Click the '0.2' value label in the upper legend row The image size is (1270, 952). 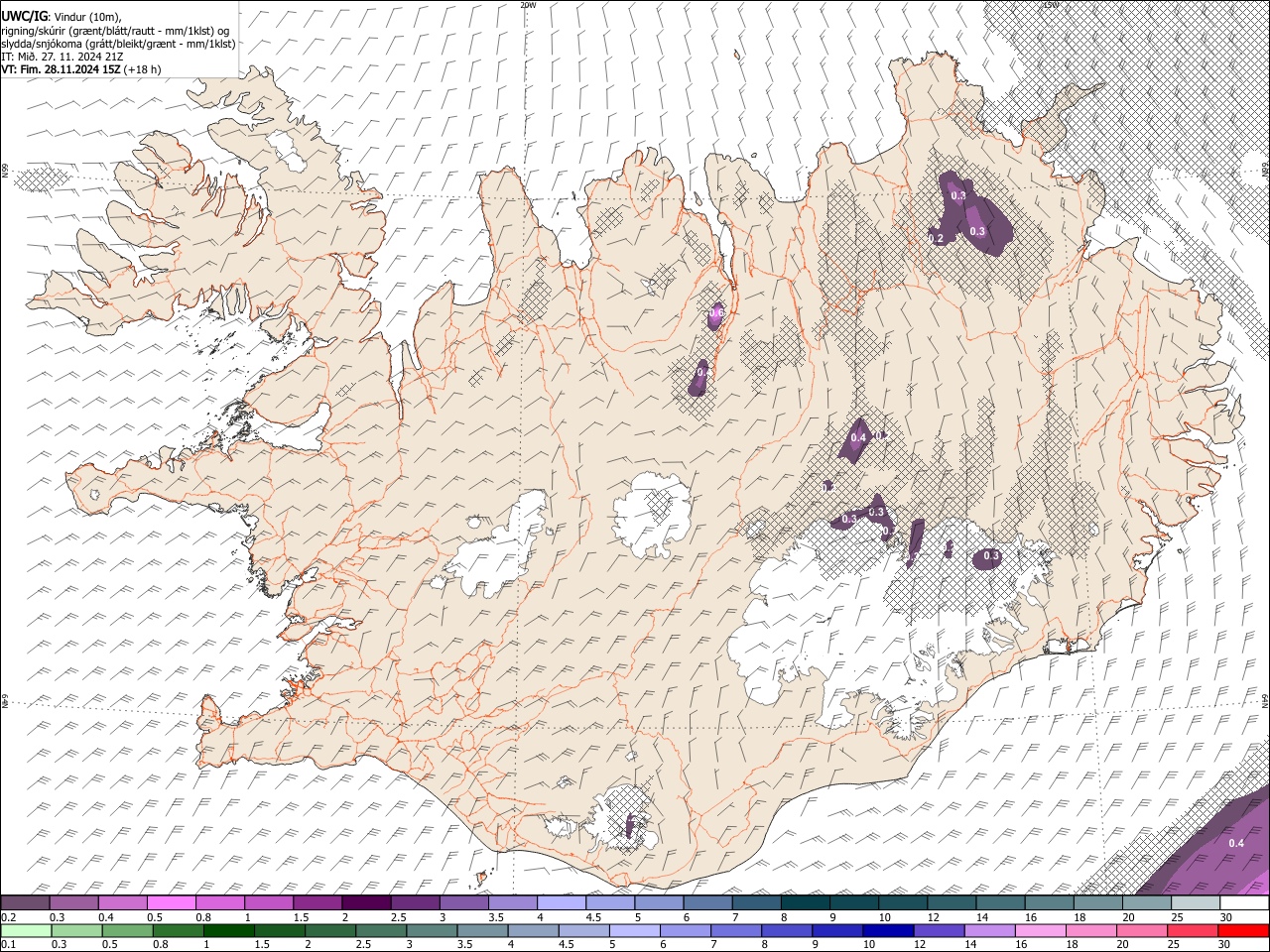tap(8, 916)
